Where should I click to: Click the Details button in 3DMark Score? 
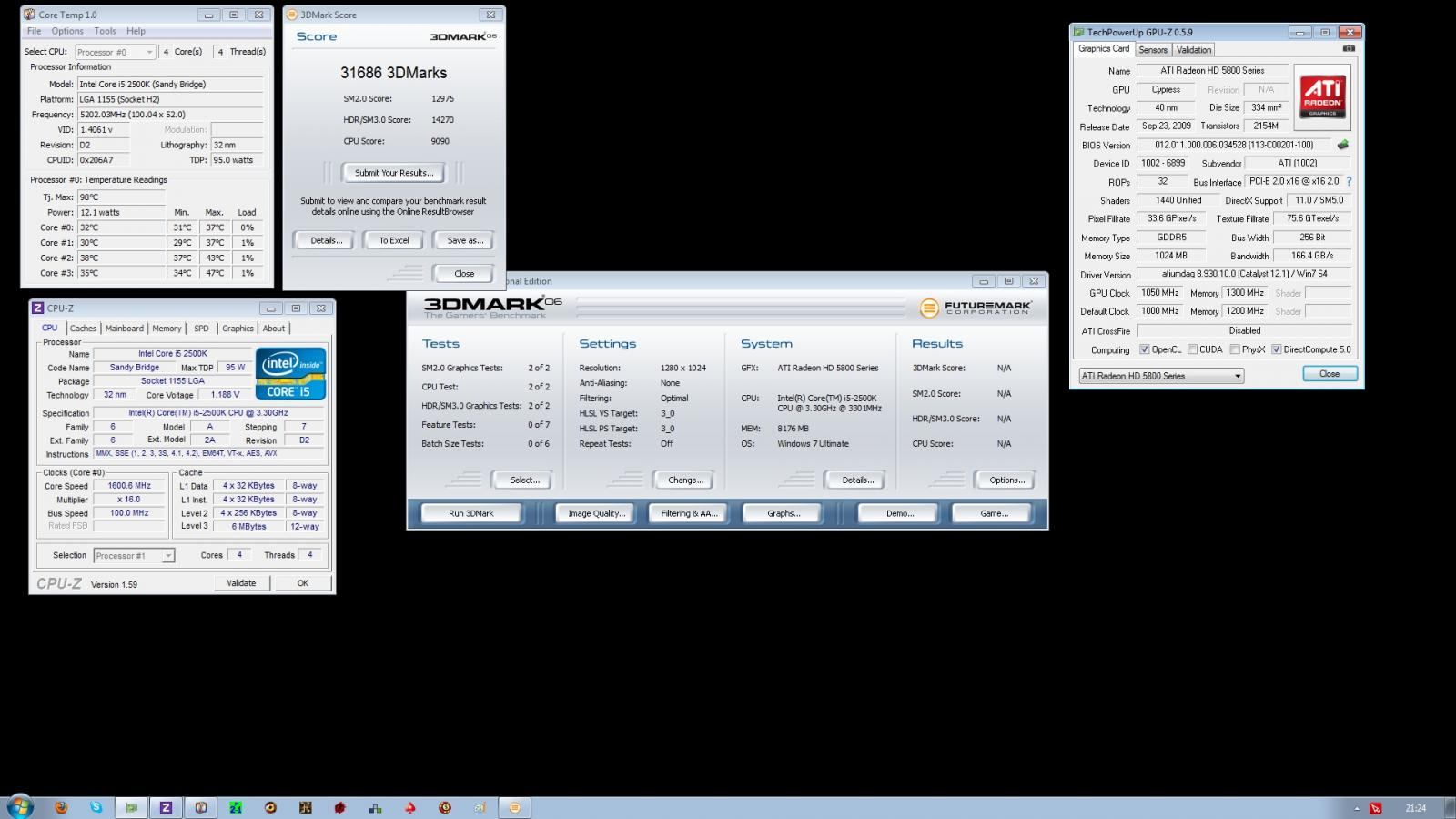coord(326,240)
